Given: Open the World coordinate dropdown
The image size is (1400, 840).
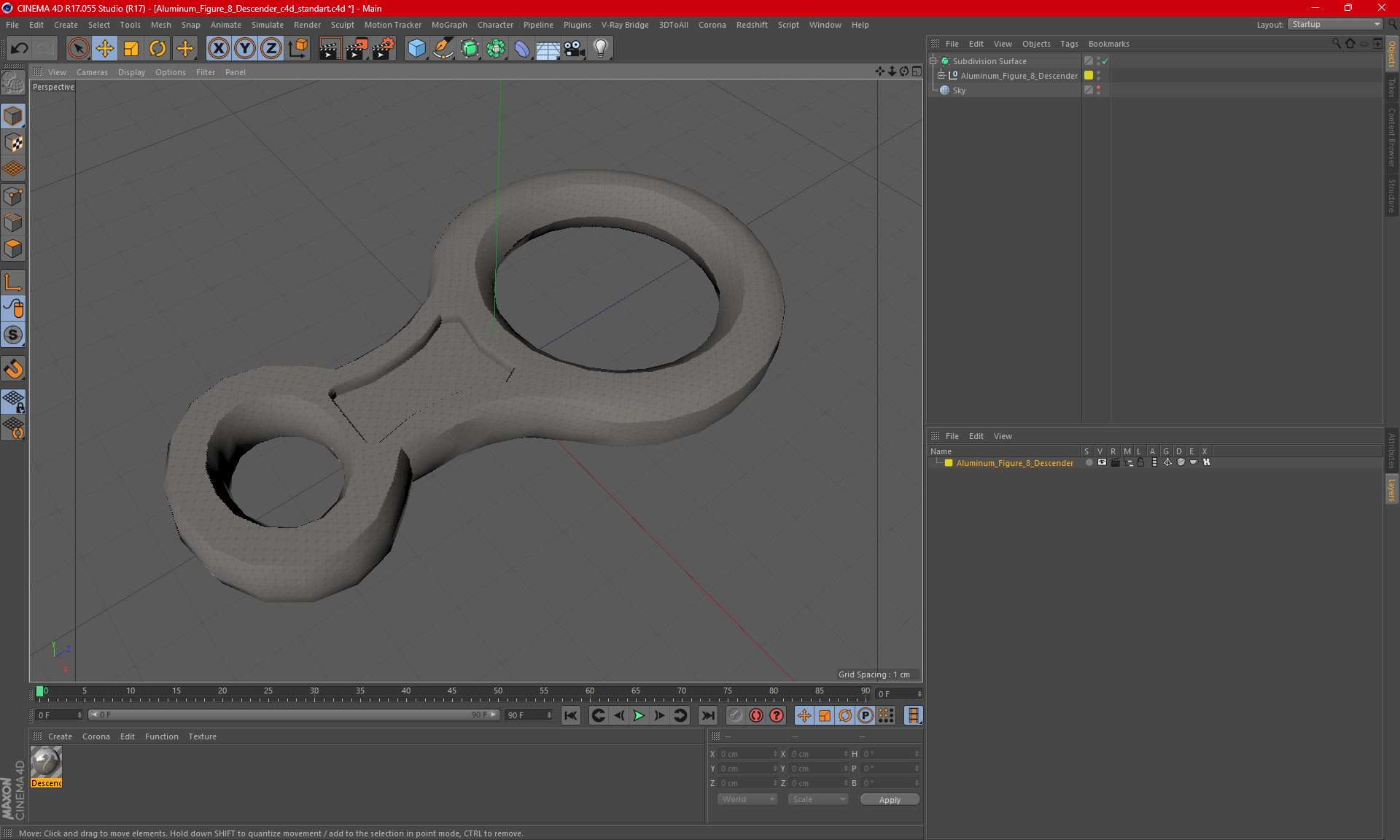Looking at the screenshot, I should tap(747, 799).
